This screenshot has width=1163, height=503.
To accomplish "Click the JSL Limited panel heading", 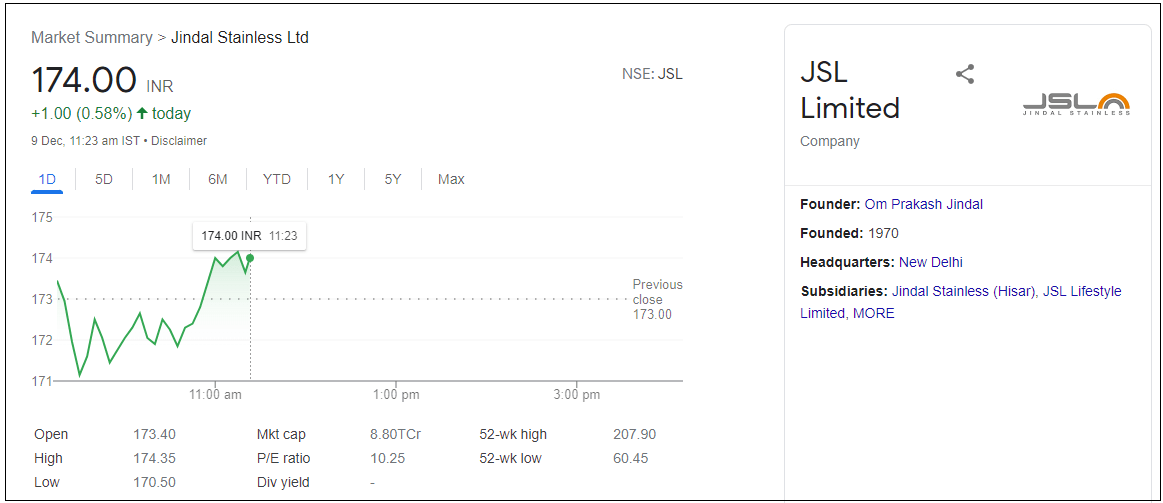I will pos(850,90).
